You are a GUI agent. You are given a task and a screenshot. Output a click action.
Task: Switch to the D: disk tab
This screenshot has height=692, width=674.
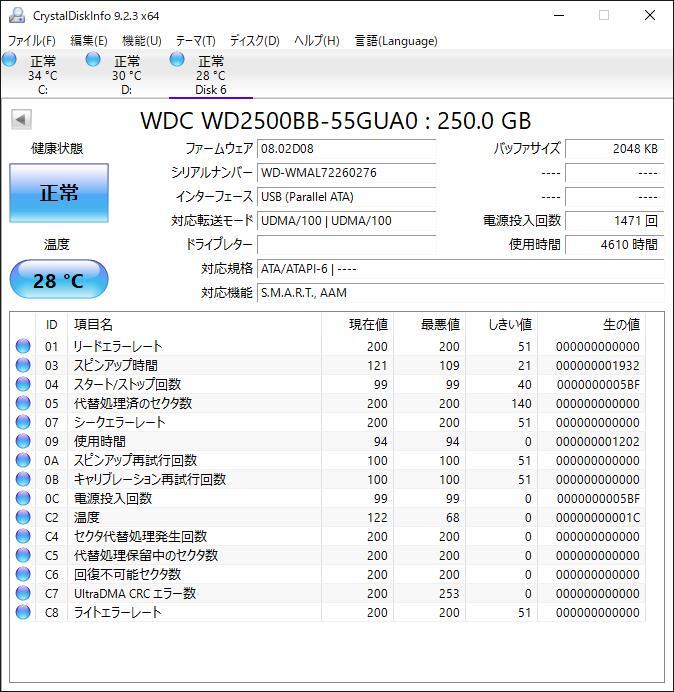coord(127,74)
